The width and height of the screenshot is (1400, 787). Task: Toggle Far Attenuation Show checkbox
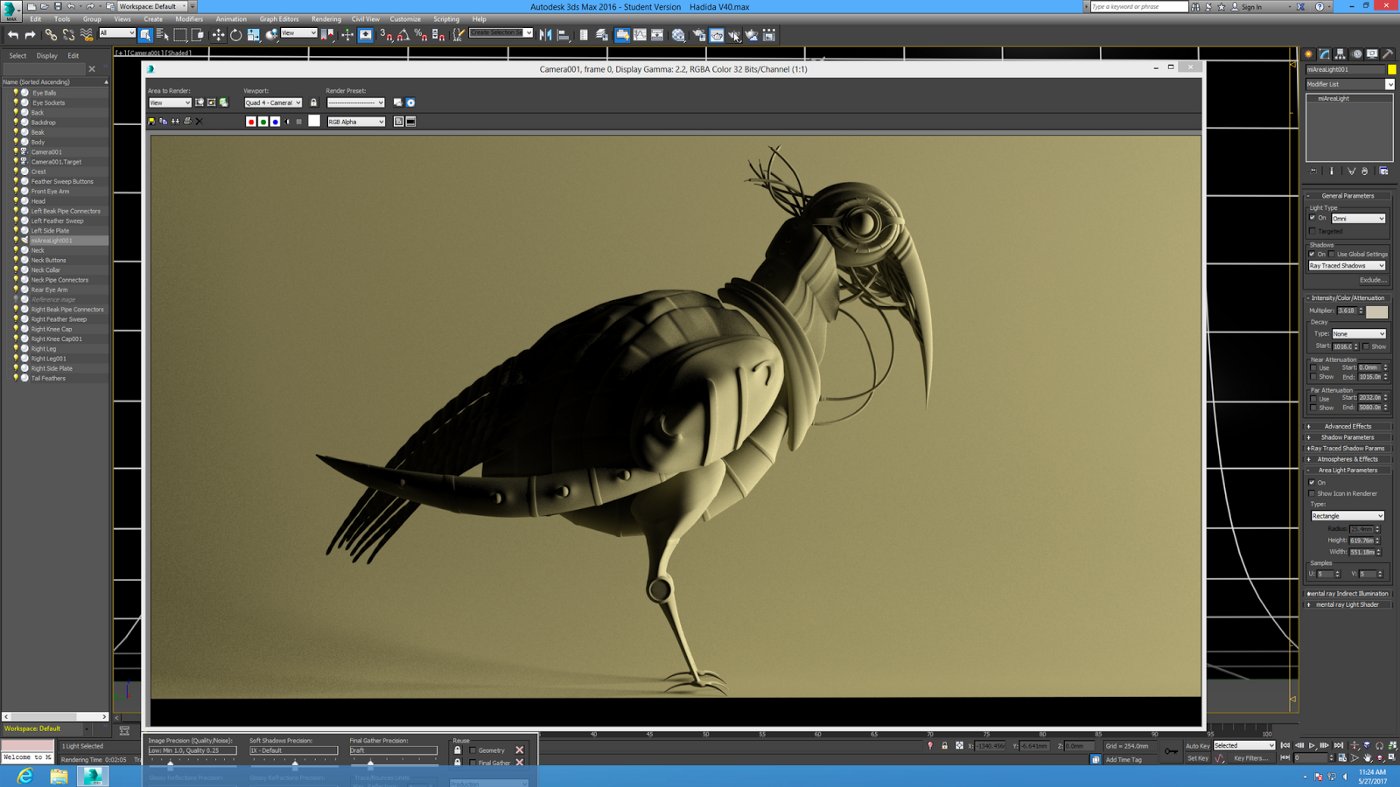[1314, 408]
